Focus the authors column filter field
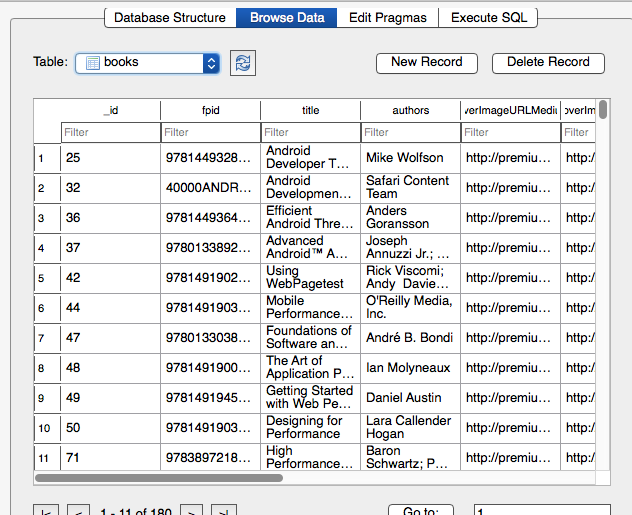The height and width of the screenshot is (515, 632). (x=410, y=133)
